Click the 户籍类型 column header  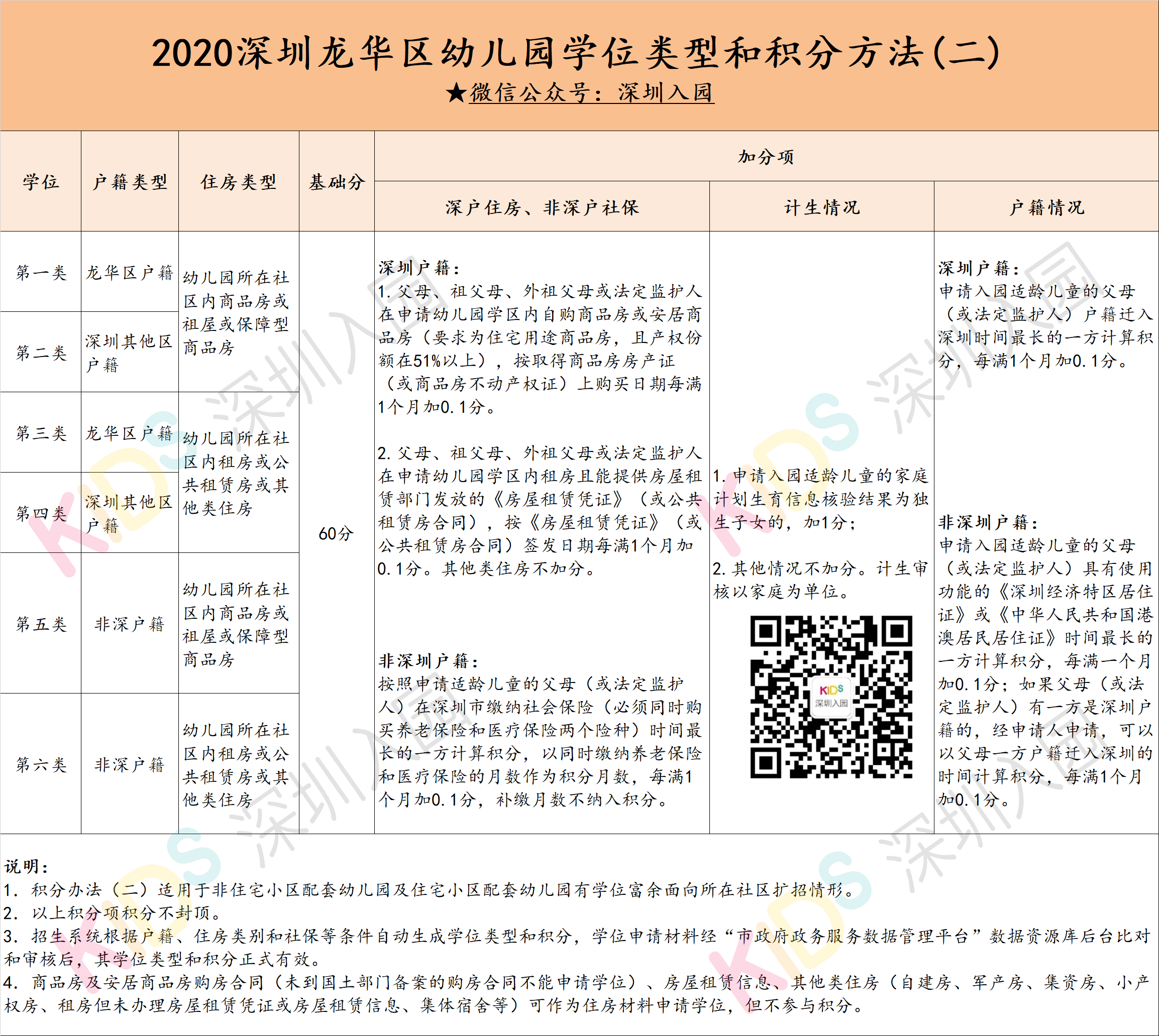[x=130, y=182]
